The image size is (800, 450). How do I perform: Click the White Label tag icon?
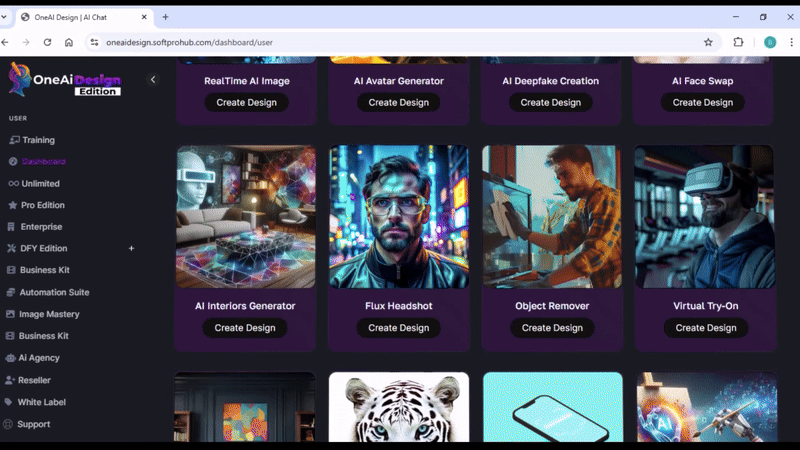point(10,402)
